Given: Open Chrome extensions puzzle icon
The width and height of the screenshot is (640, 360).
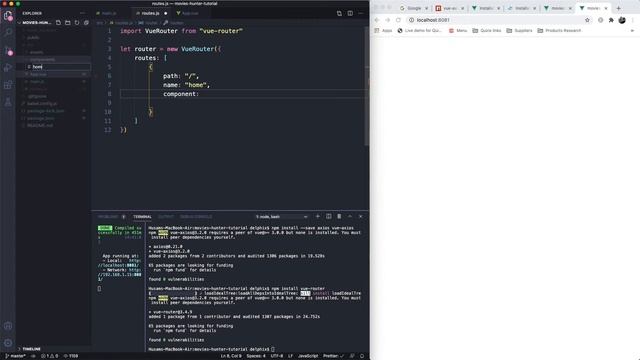Looking at the screenshot, I should pyautogui.click(x=611, y=20).
